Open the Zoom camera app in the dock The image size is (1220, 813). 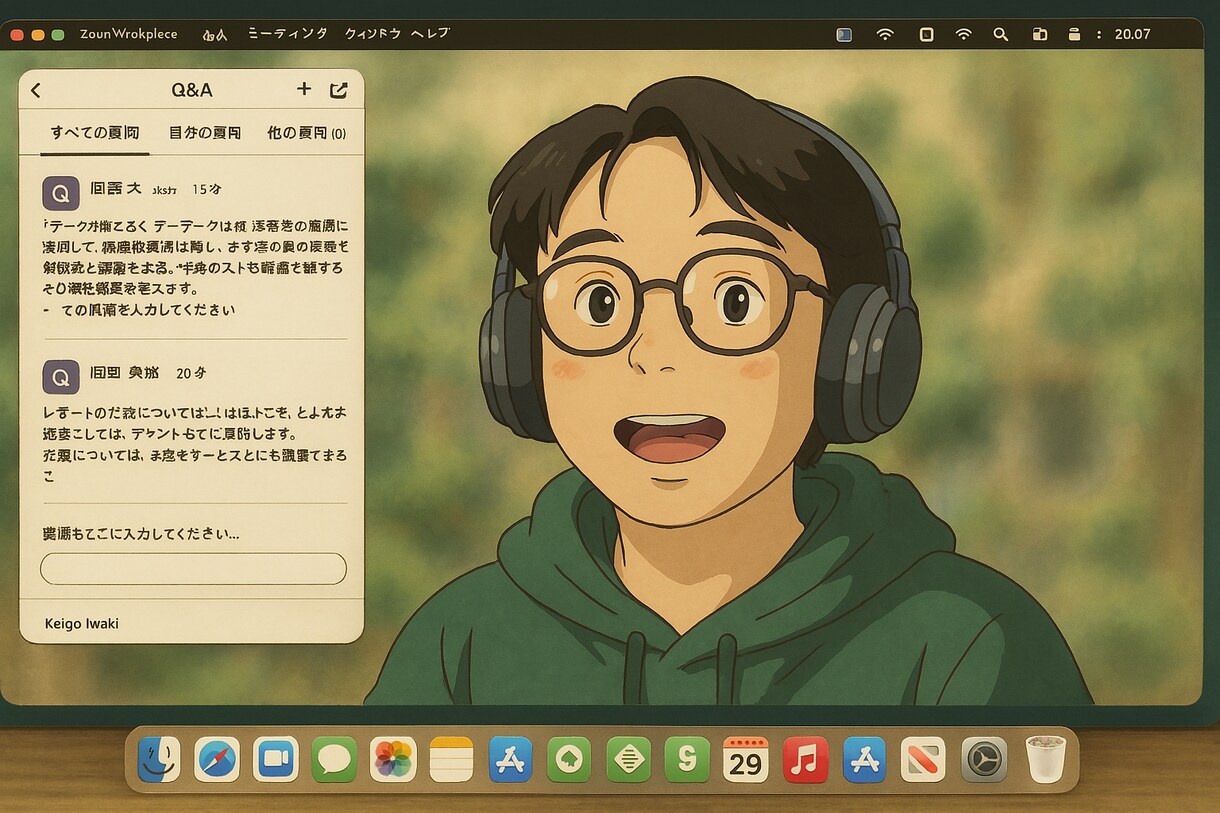tap(276, 759)
